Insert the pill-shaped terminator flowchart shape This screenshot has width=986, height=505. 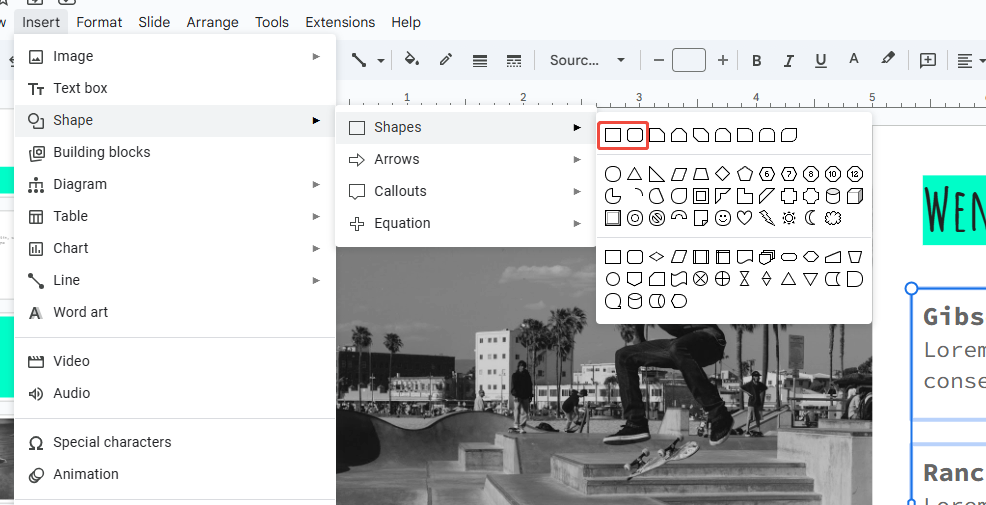click(x=789, y=257)
